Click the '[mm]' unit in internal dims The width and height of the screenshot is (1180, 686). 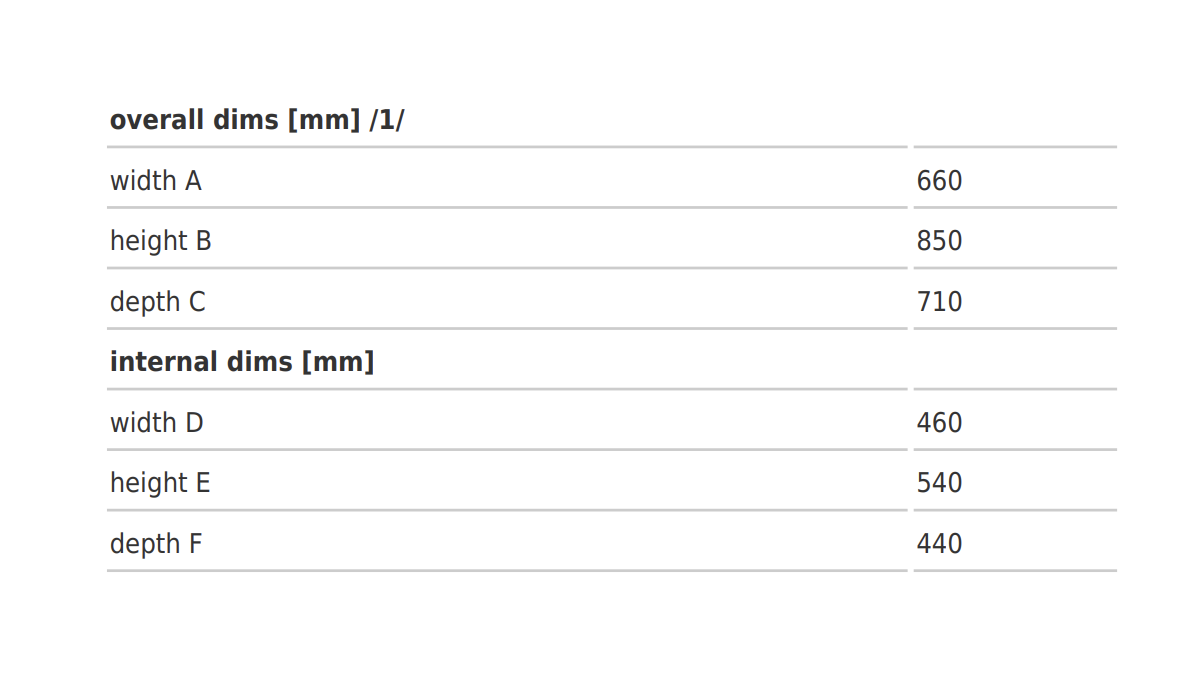(338, 363)
